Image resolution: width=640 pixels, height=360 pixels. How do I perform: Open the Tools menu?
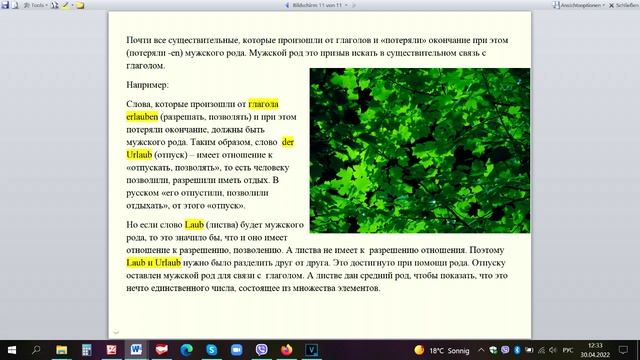coord(36,5)
